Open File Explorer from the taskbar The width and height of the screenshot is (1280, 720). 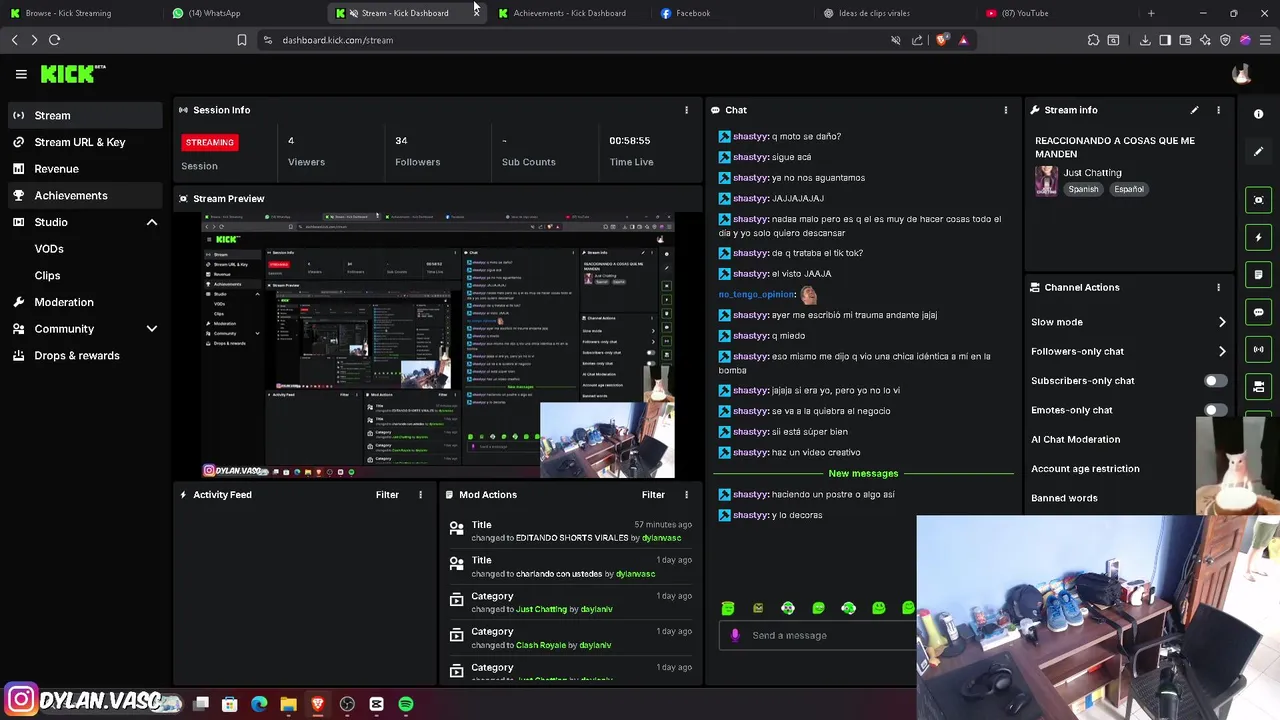click(x=288, y=704)
